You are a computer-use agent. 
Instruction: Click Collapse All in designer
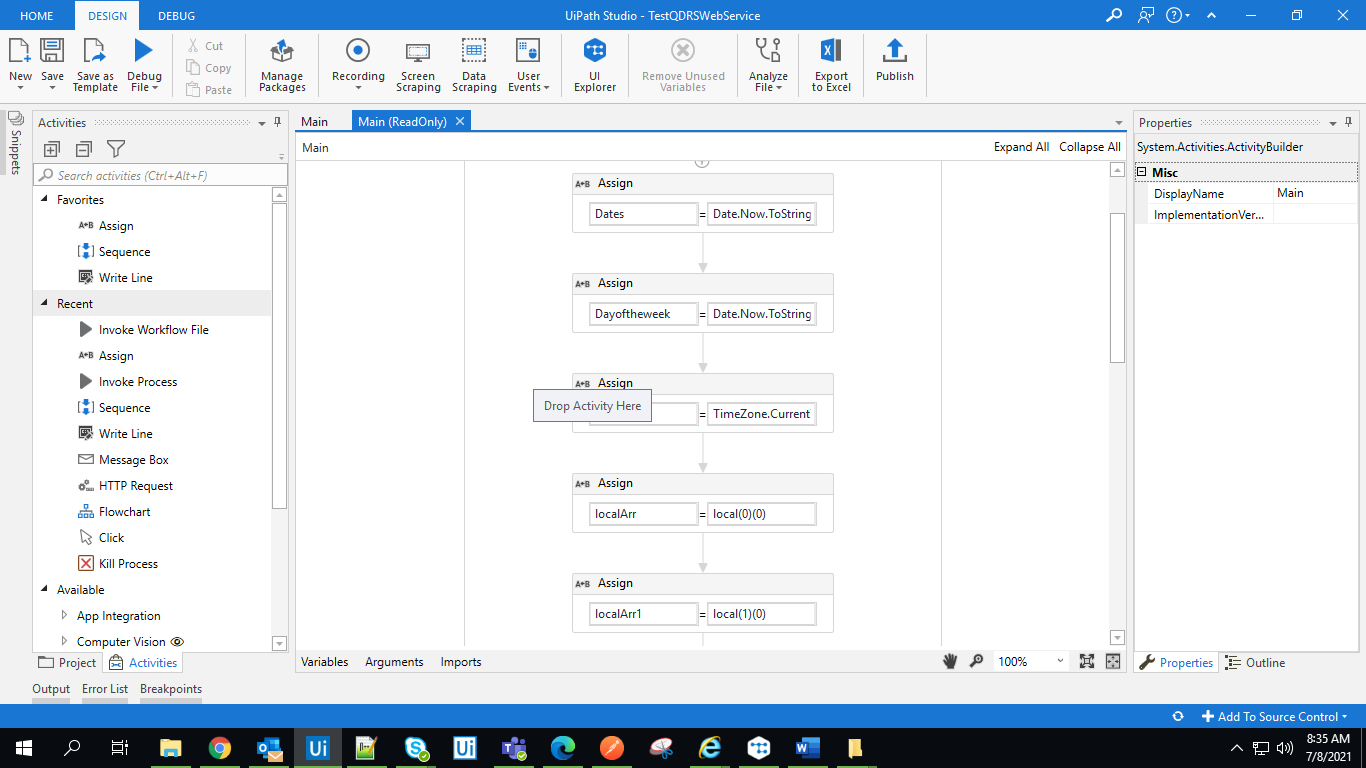coord(1090,147)
